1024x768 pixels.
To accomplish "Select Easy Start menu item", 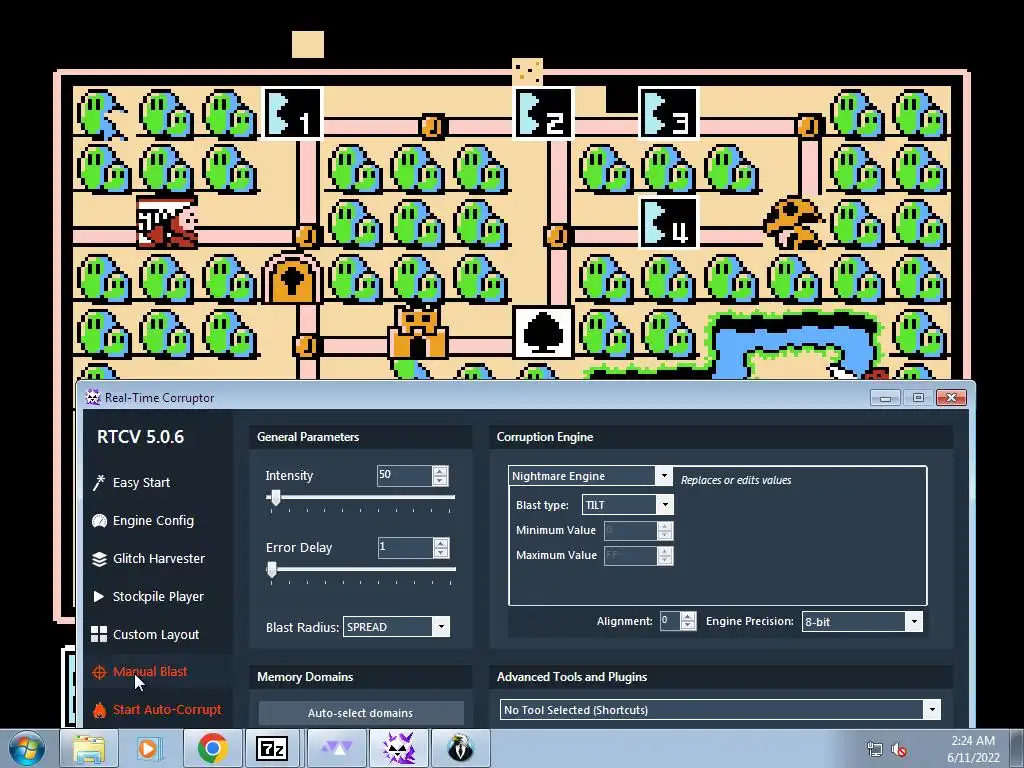I will [x=141, y=483].
